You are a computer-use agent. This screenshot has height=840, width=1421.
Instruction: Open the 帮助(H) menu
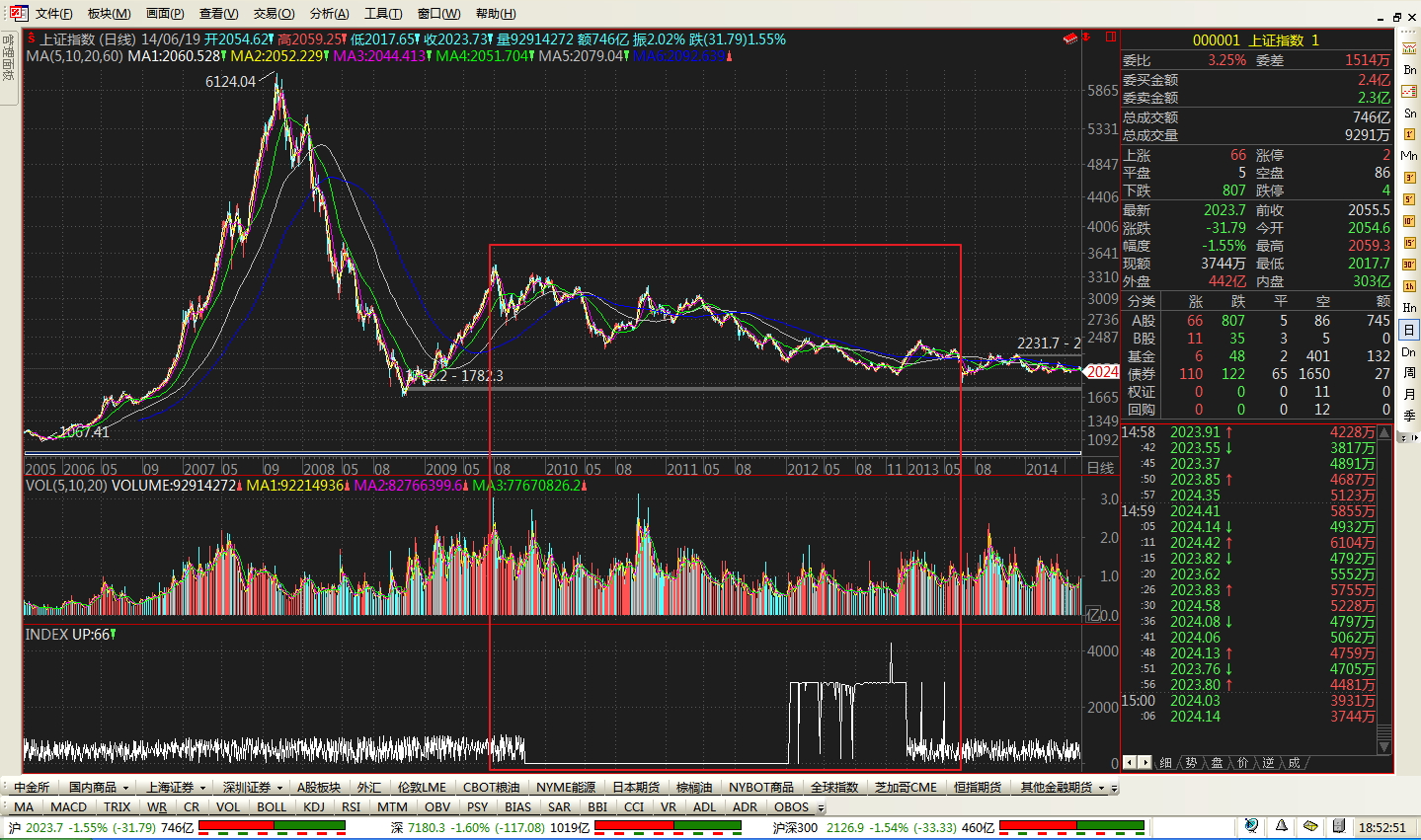point(496,14)
